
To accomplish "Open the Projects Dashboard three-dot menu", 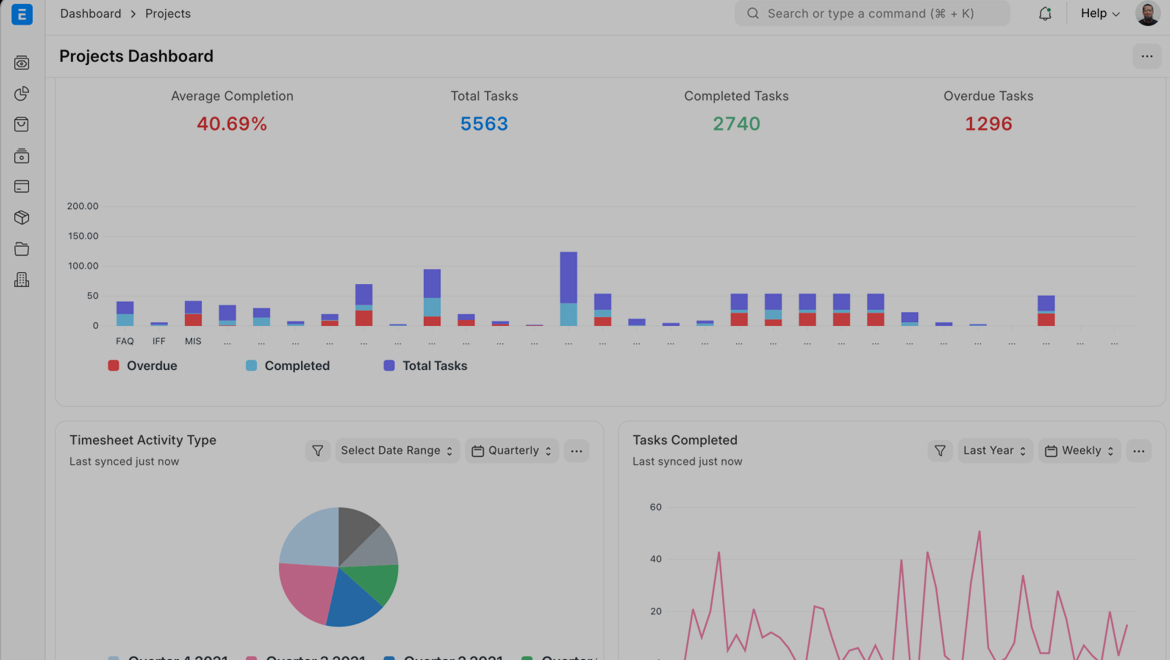I will click(1147, 56).
